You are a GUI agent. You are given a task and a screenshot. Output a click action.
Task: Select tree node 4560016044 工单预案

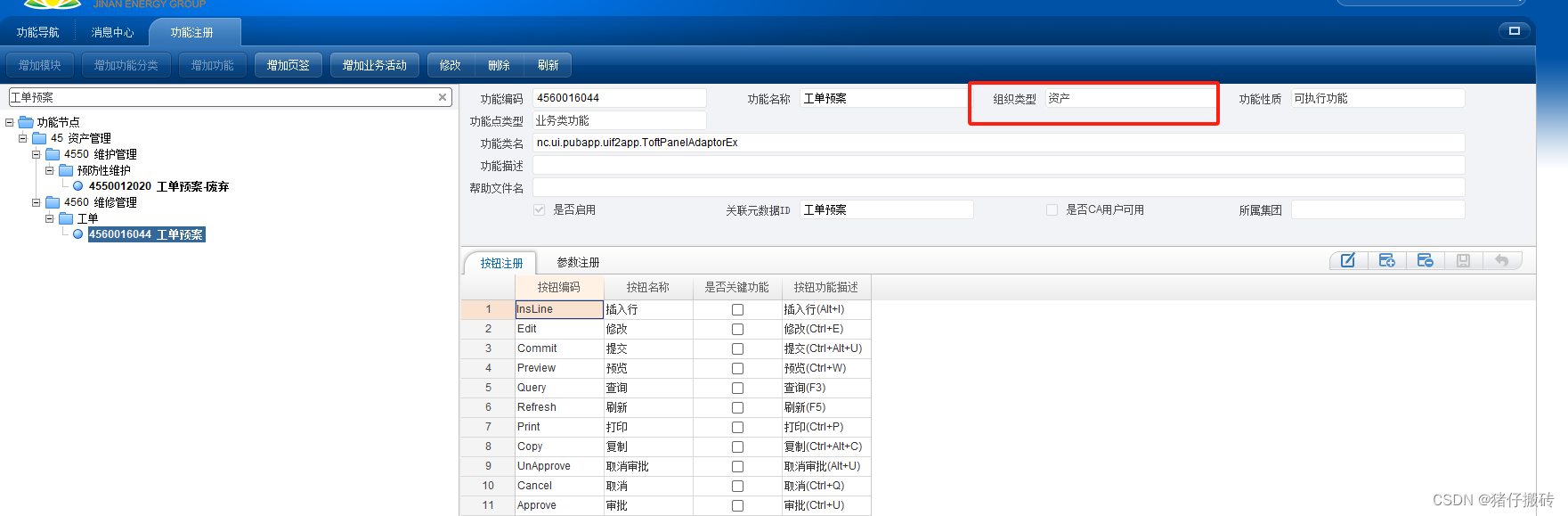(x=147, y=234)
